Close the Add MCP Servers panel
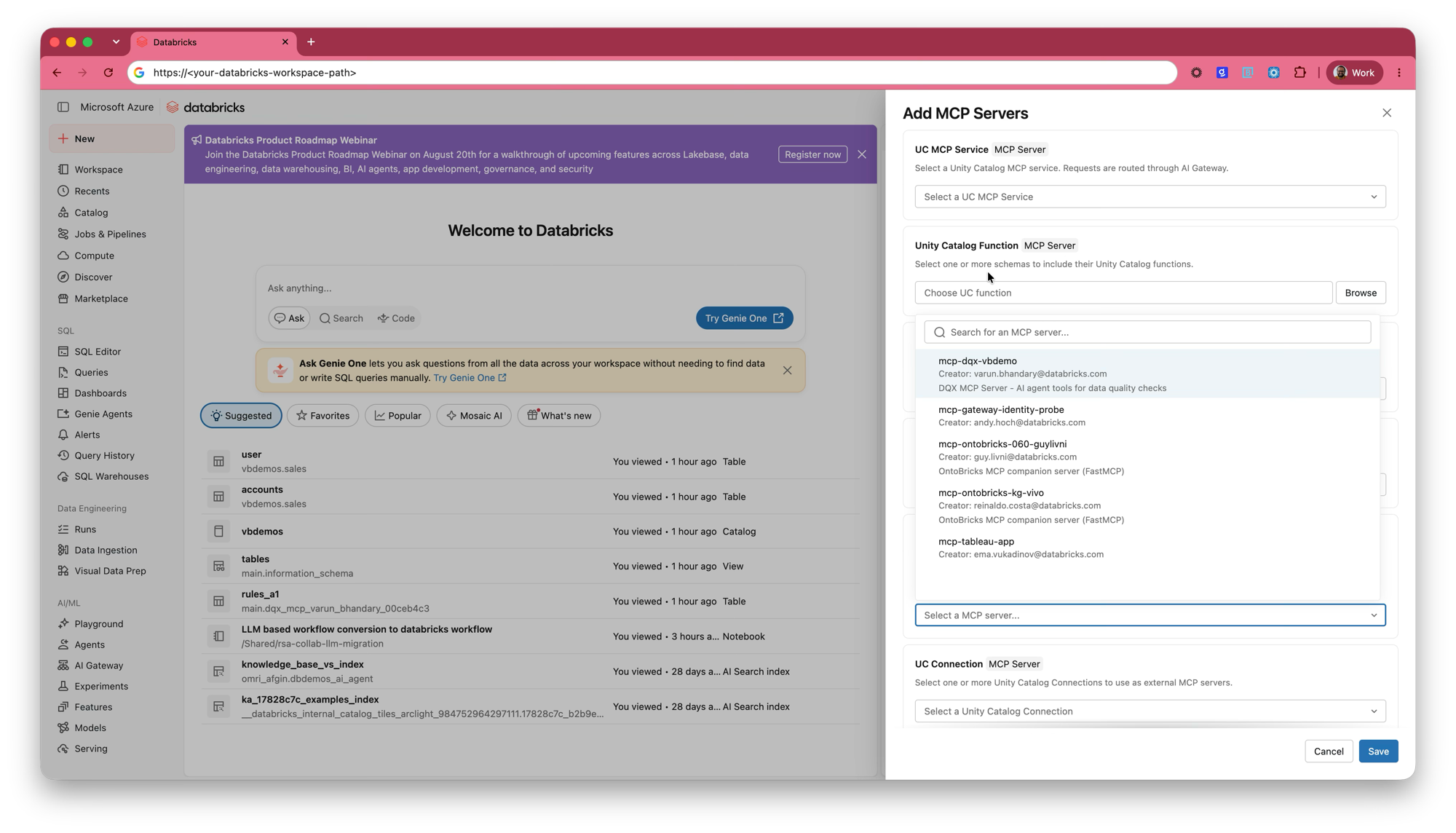The height and width of the screenshot is (833, 1456). (1387, 113)
